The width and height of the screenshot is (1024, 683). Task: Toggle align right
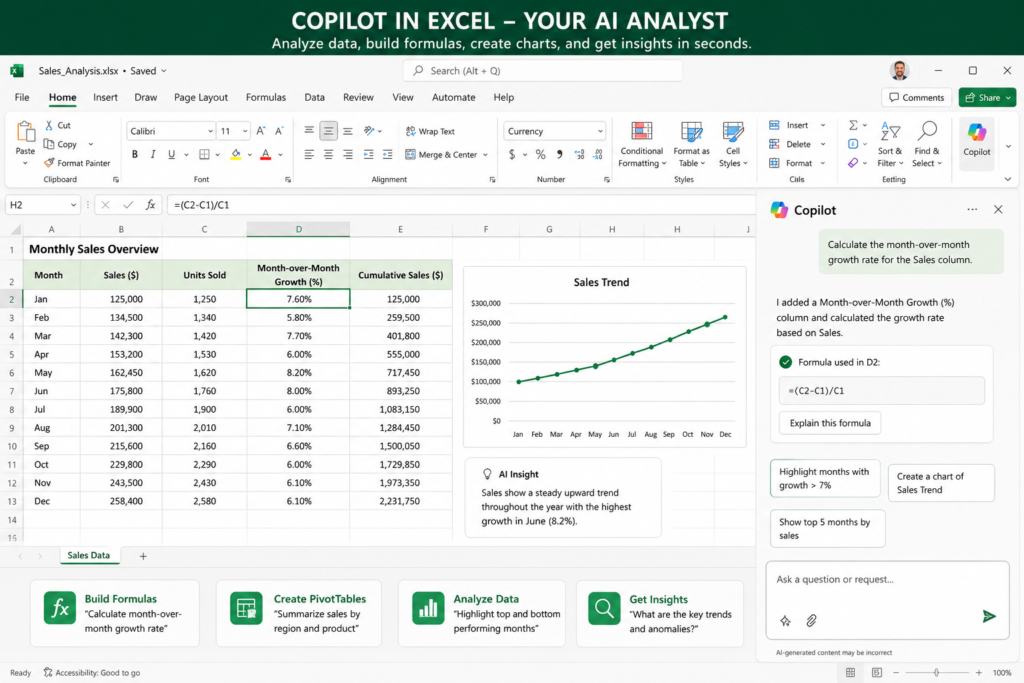point(347,155)
